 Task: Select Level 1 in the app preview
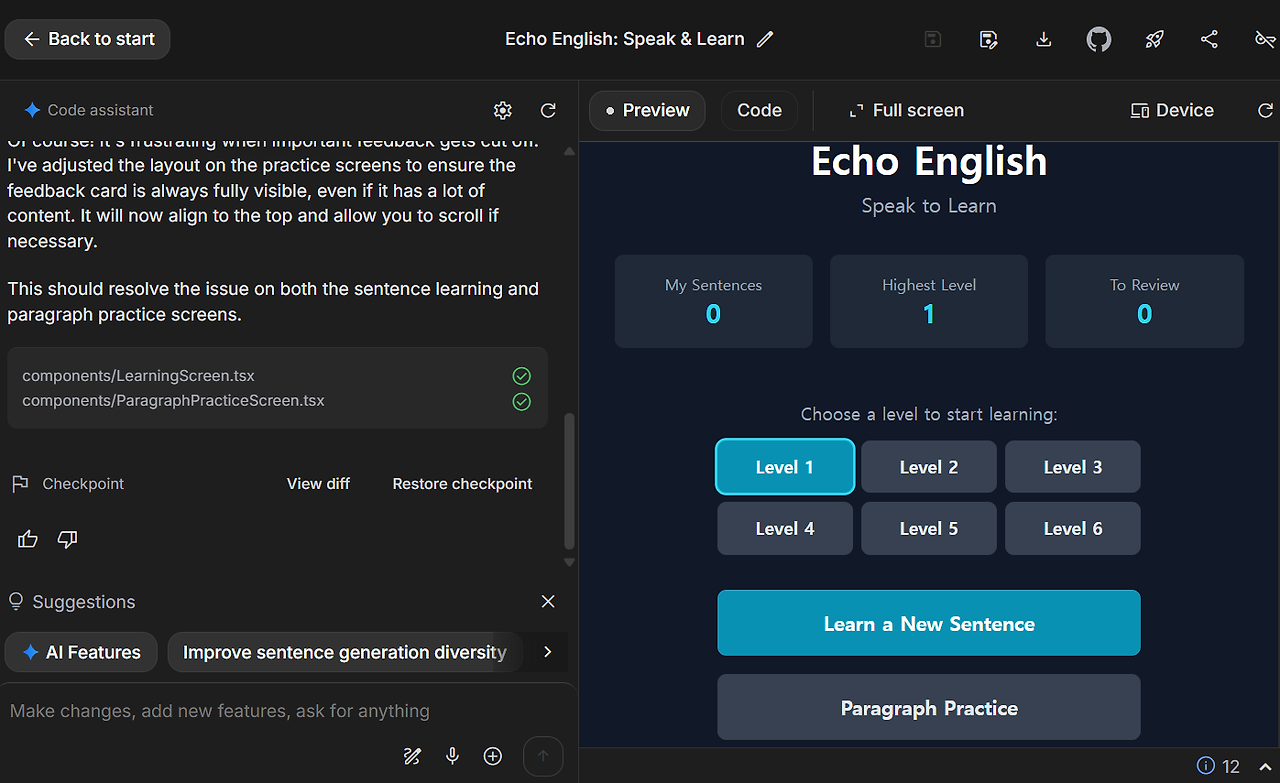(785, 467)
